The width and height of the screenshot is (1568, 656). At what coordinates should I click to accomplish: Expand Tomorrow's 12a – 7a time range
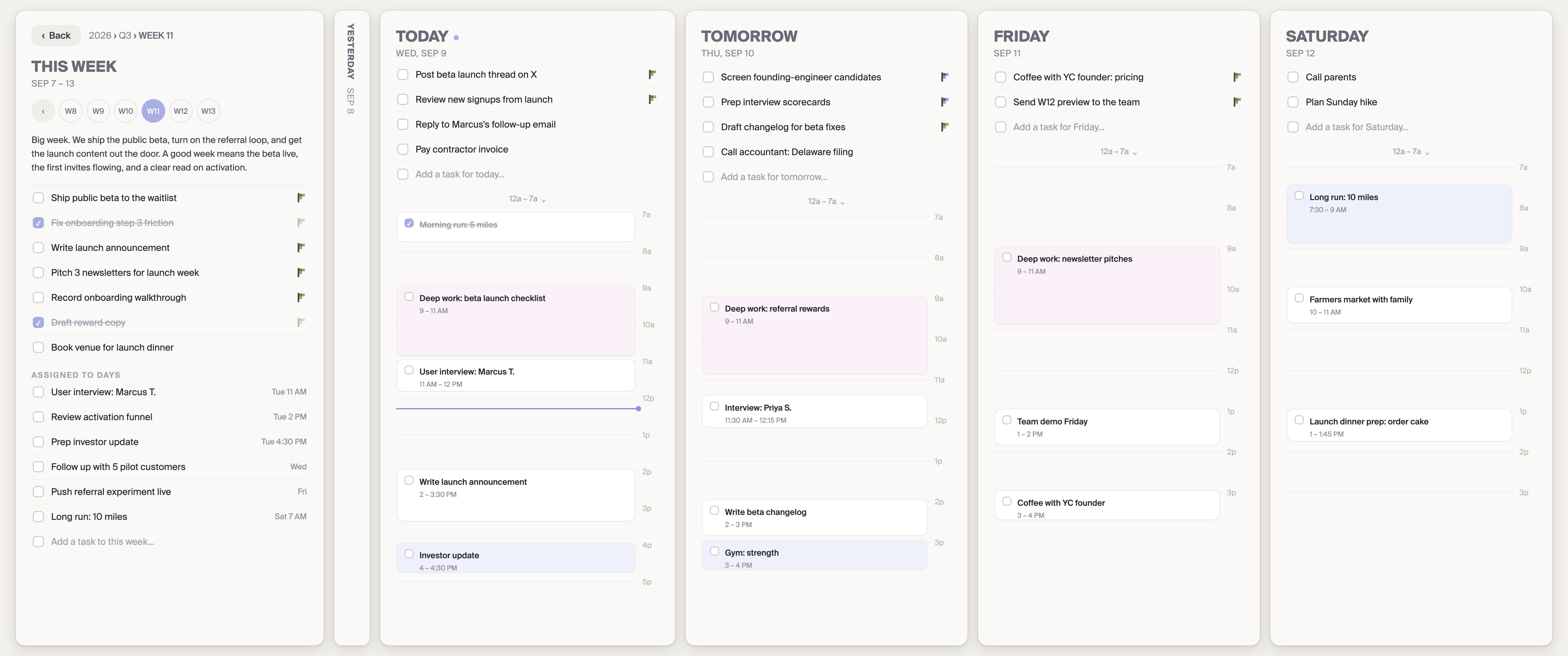tap(826, 202)
